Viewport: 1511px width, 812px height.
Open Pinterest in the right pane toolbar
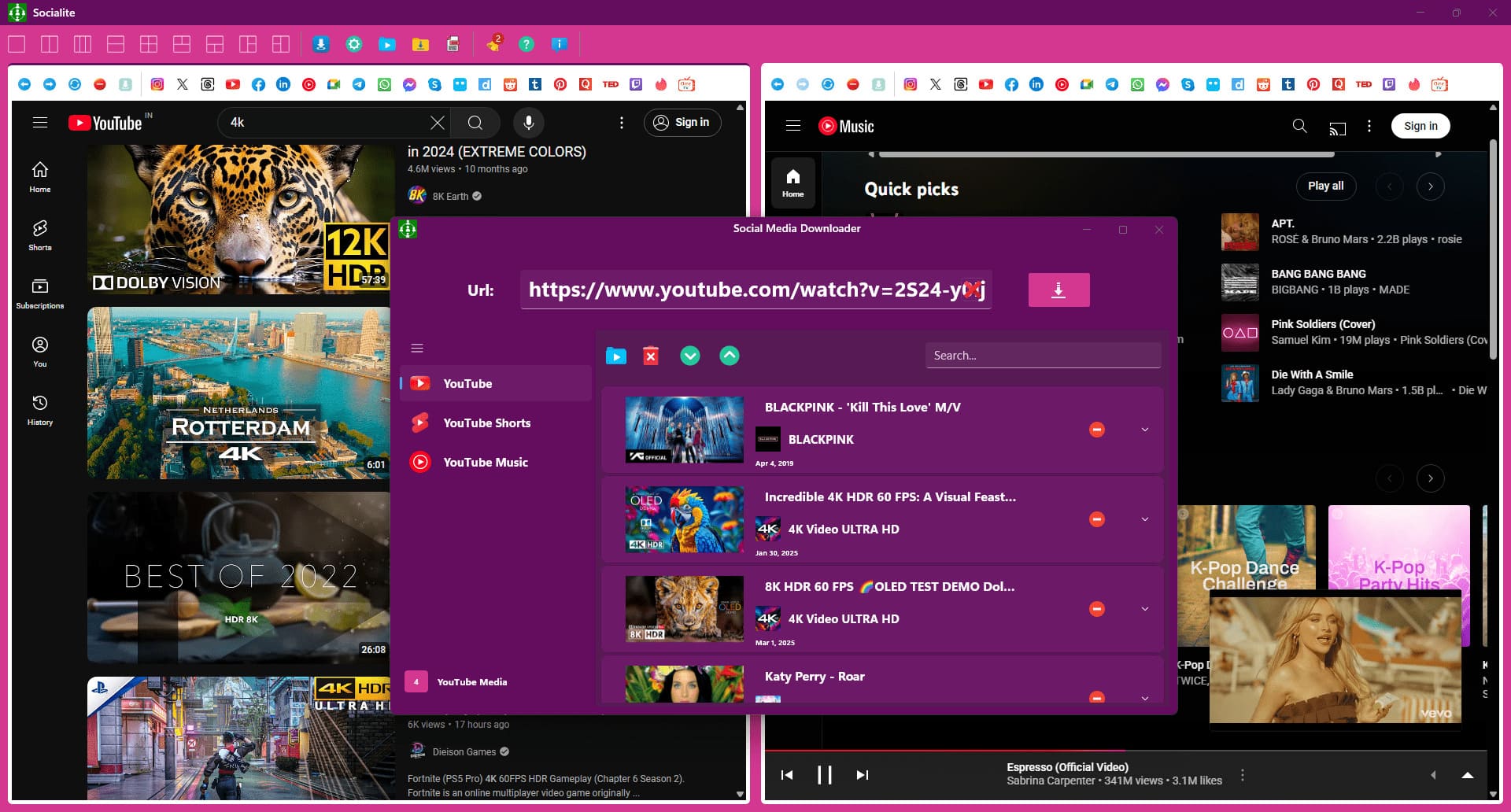1313,84
